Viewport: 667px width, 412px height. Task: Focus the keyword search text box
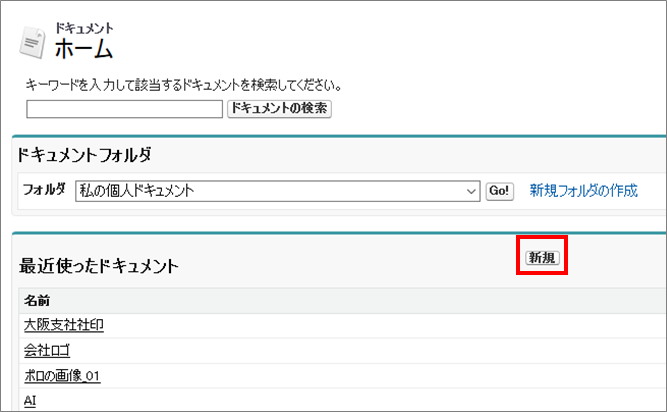coord(124,108)
